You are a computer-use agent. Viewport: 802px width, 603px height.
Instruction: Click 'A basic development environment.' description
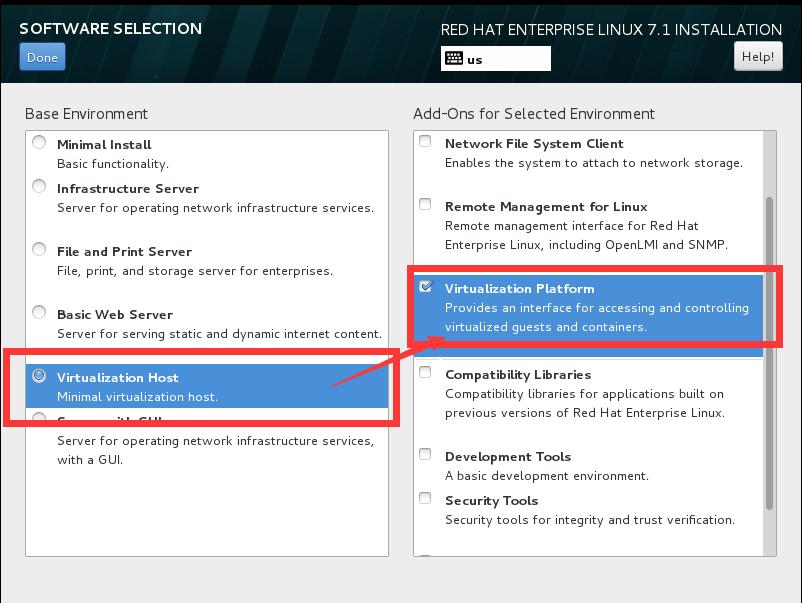(x=547, y=476)
